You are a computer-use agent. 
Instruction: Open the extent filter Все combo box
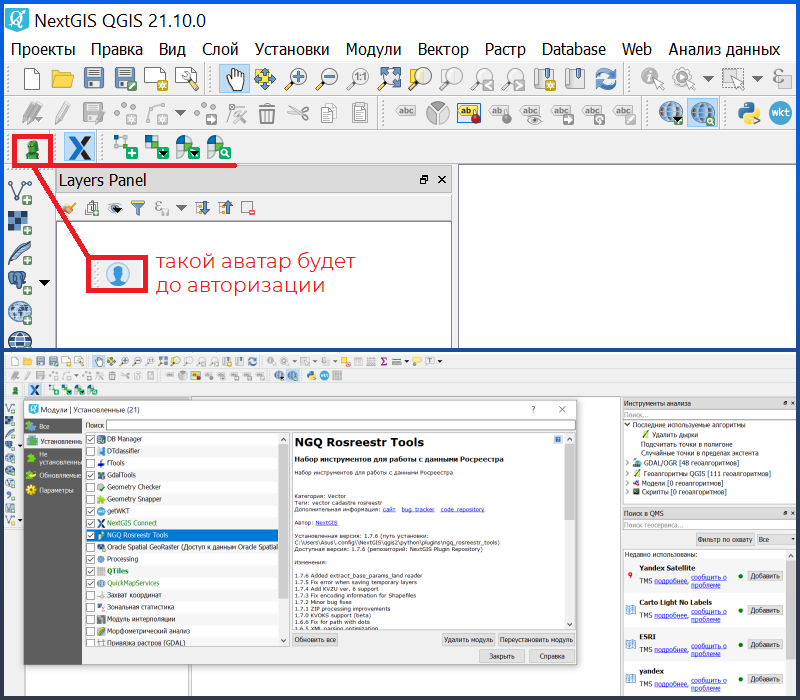coord(776,539)
